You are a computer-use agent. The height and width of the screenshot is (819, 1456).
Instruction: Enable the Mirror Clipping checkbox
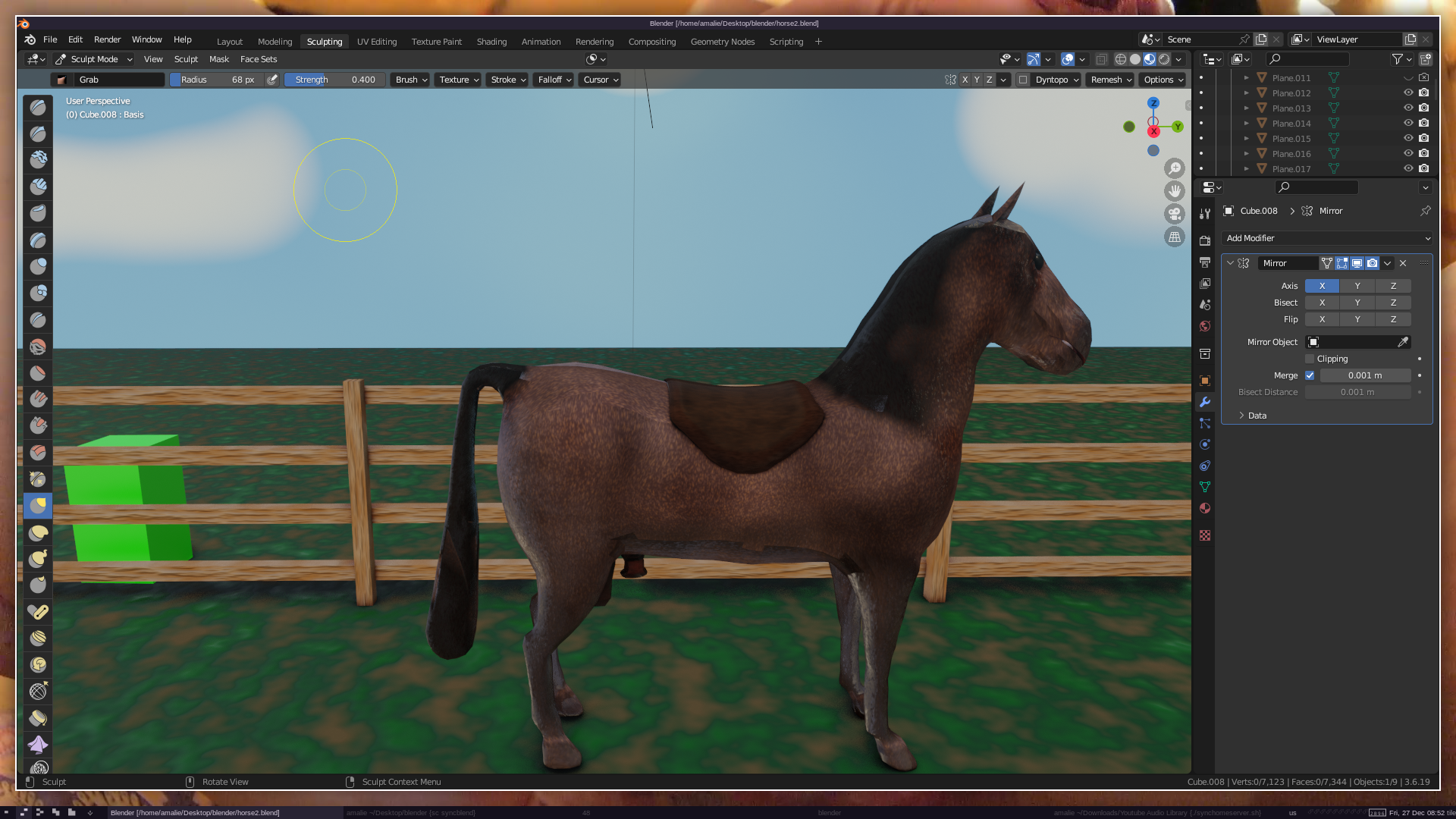[1310, 359]
